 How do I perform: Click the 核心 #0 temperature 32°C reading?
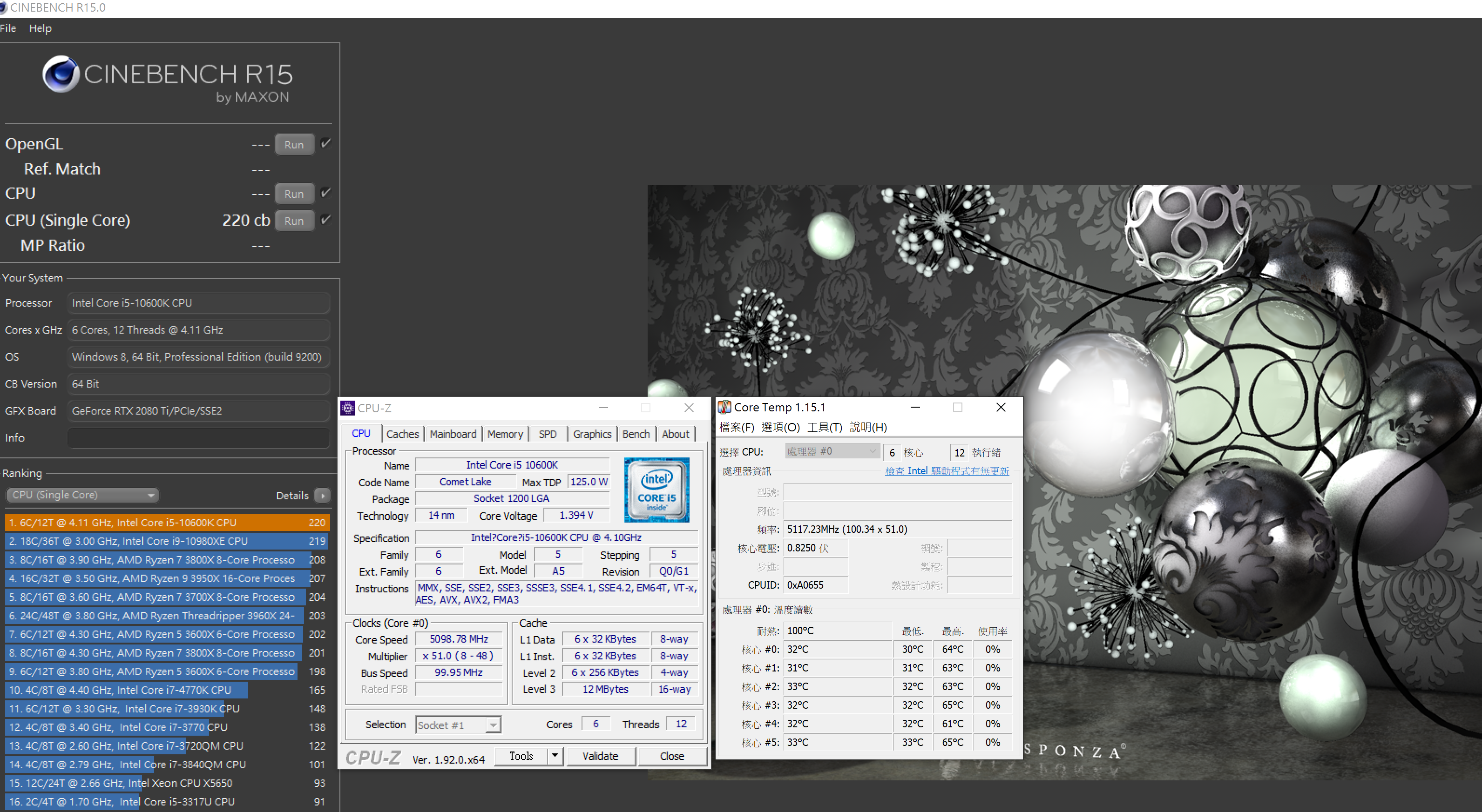tap(837, 649)
